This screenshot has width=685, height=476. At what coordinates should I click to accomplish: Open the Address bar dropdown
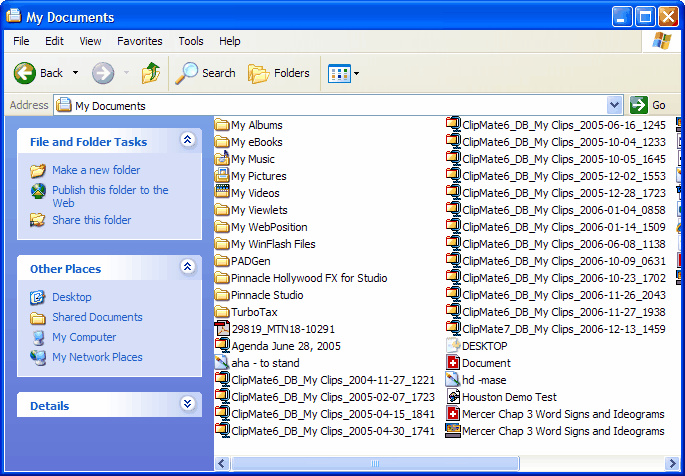click(x=615, y=105)
